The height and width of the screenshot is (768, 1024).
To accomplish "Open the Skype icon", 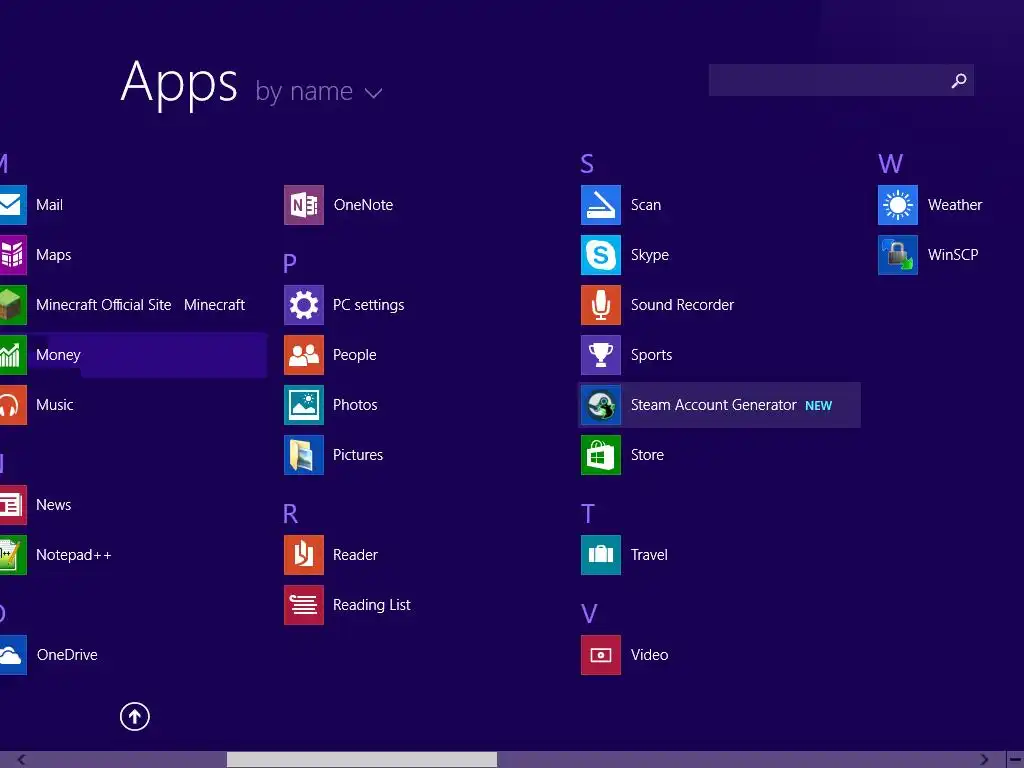I will click(601, 255).
